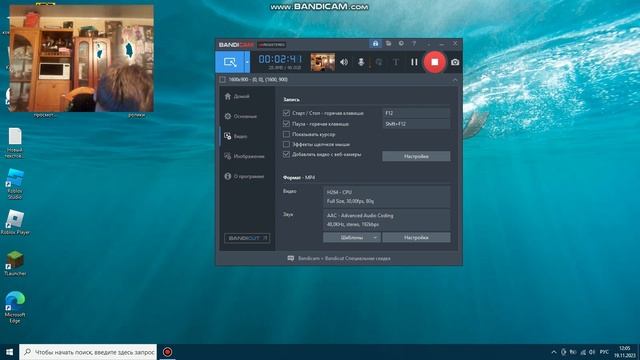640x360 pixels.
Task: Click the F12 hotkey input field
Action: point(416,113)
